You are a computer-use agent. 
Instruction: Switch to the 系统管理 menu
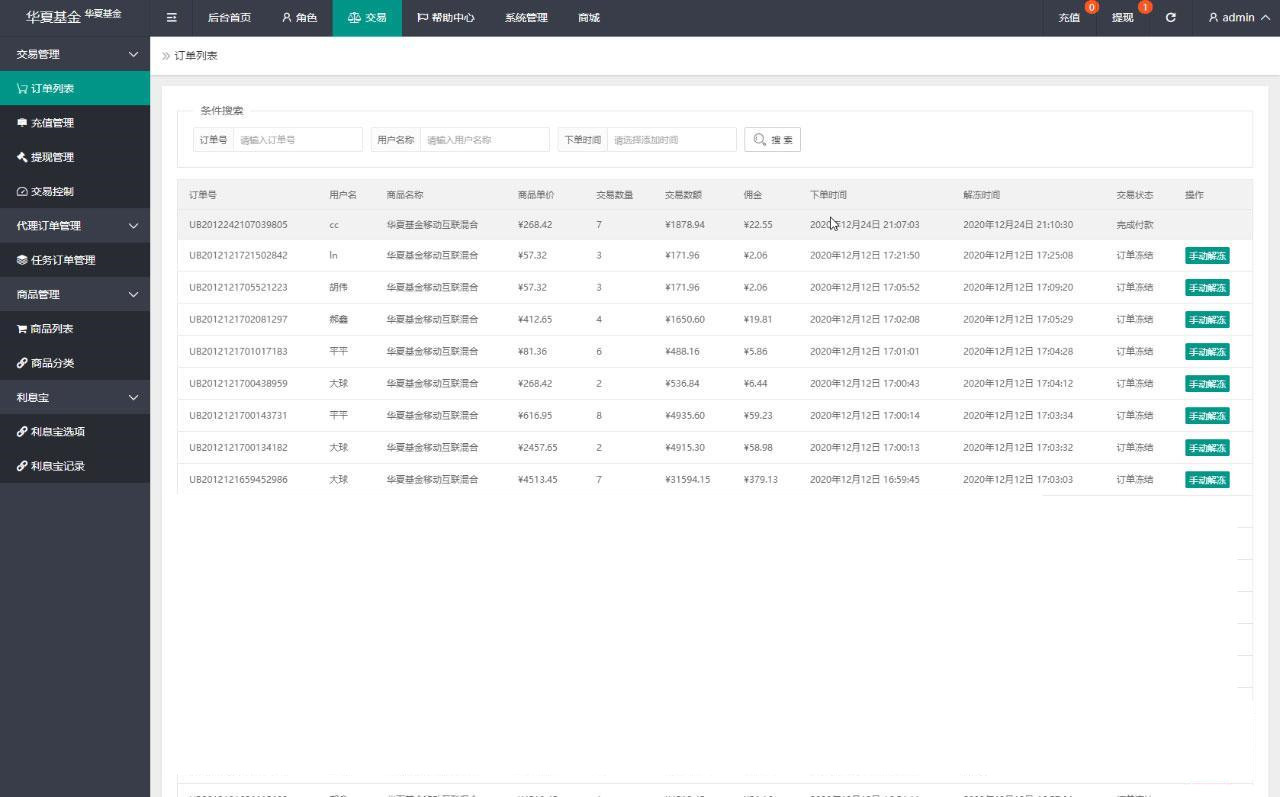525,17
